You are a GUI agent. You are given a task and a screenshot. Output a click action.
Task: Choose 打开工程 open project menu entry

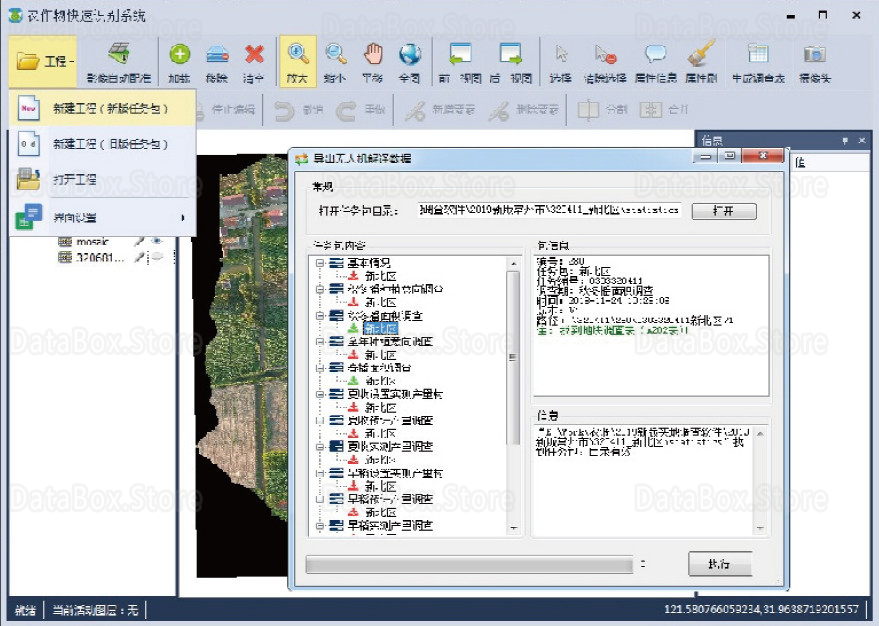click(103, 179)
